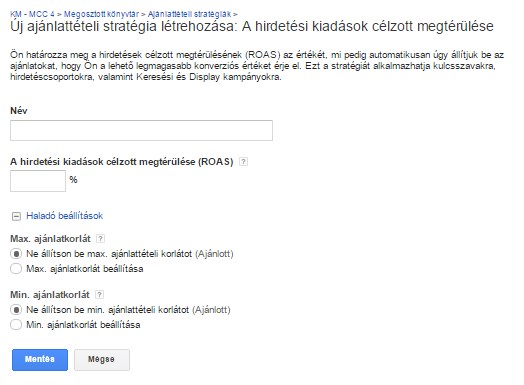Click the Min. ajánlatkorlát section label
Viewport: 524px width, 385px height.
(x=50, y=294)
